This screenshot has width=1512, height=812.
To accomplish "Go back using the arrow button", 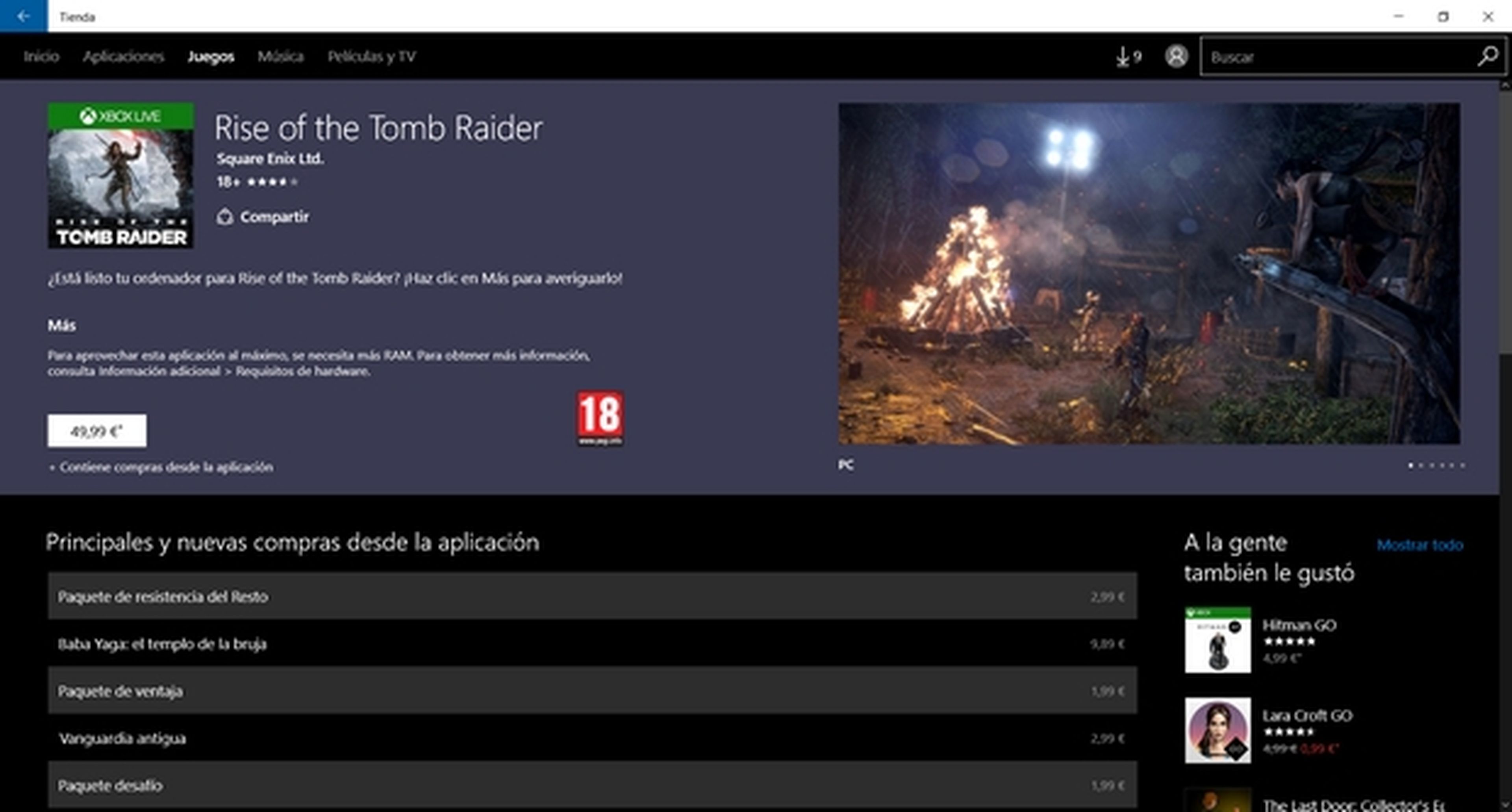I will (x=24, y=16).
